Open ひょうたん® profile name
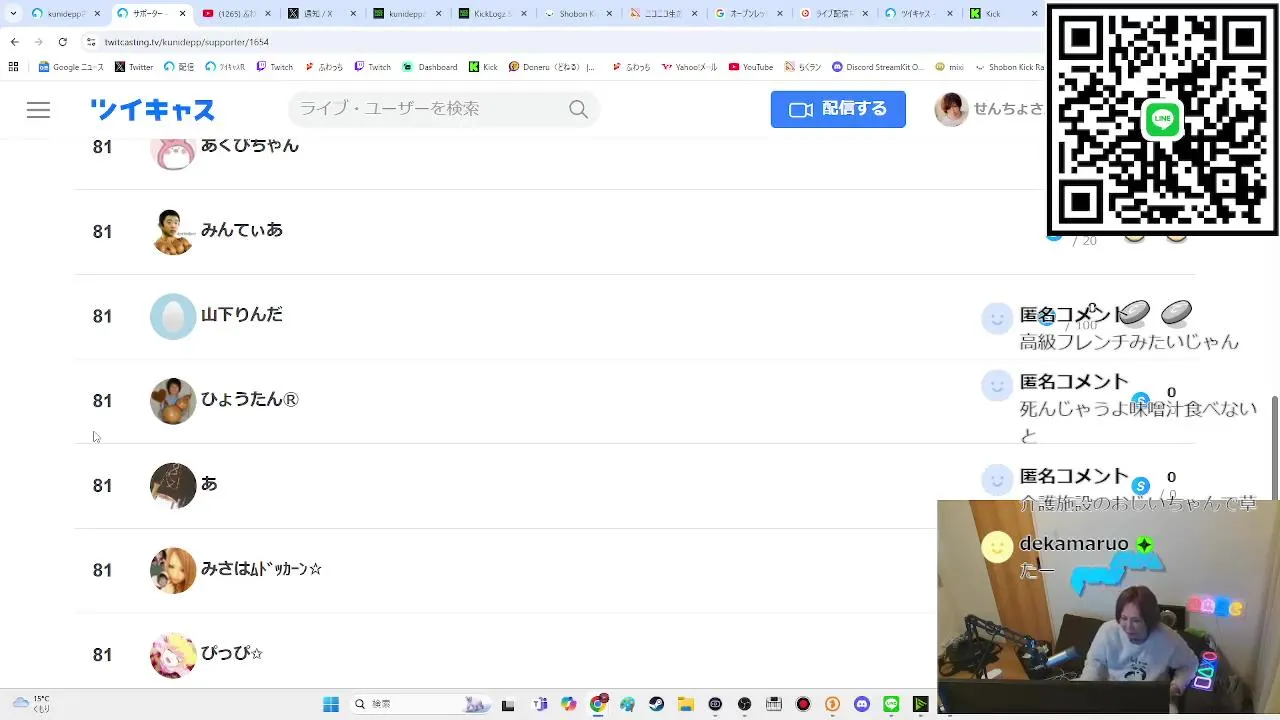 pos(250,400)
